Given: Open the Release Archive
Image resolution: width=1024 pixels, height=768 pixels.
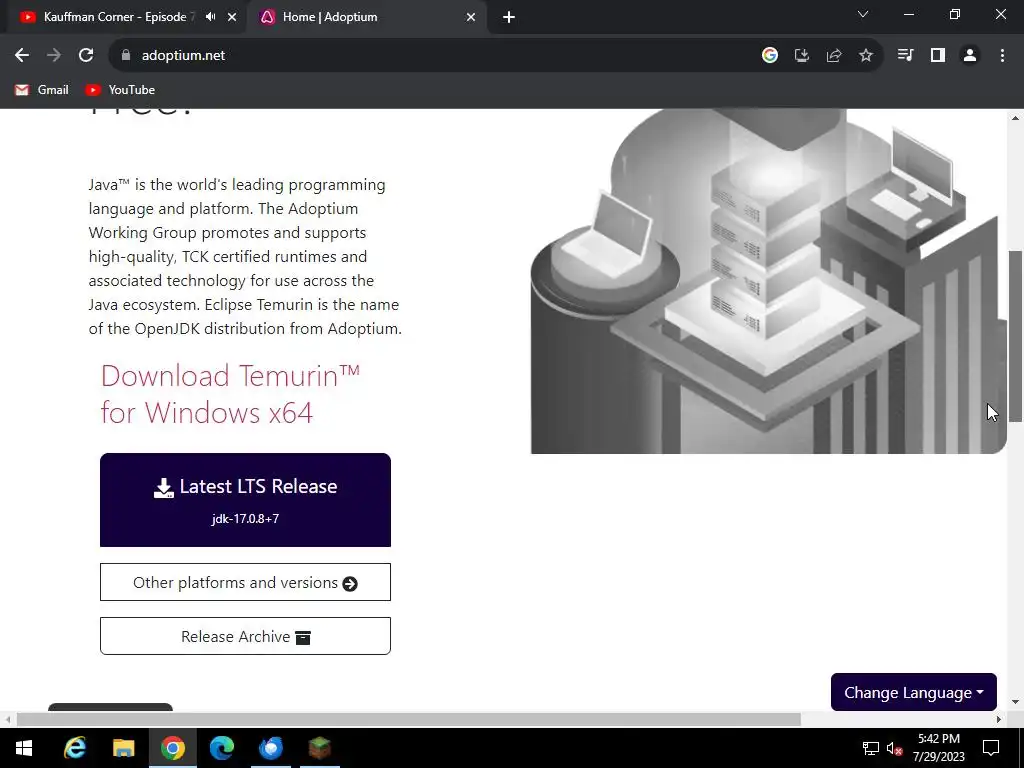Looking at the screenshot, I should 245,636.
